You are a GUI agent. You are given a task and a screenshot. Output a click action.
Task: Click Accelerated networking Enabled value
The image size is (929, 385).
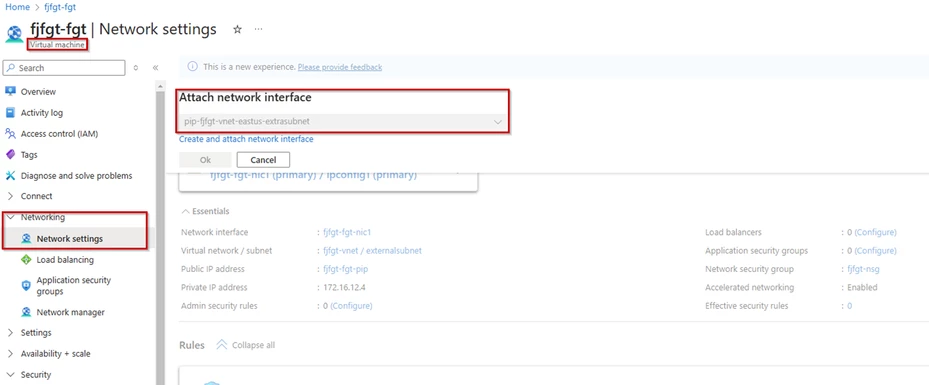[862, 287]
